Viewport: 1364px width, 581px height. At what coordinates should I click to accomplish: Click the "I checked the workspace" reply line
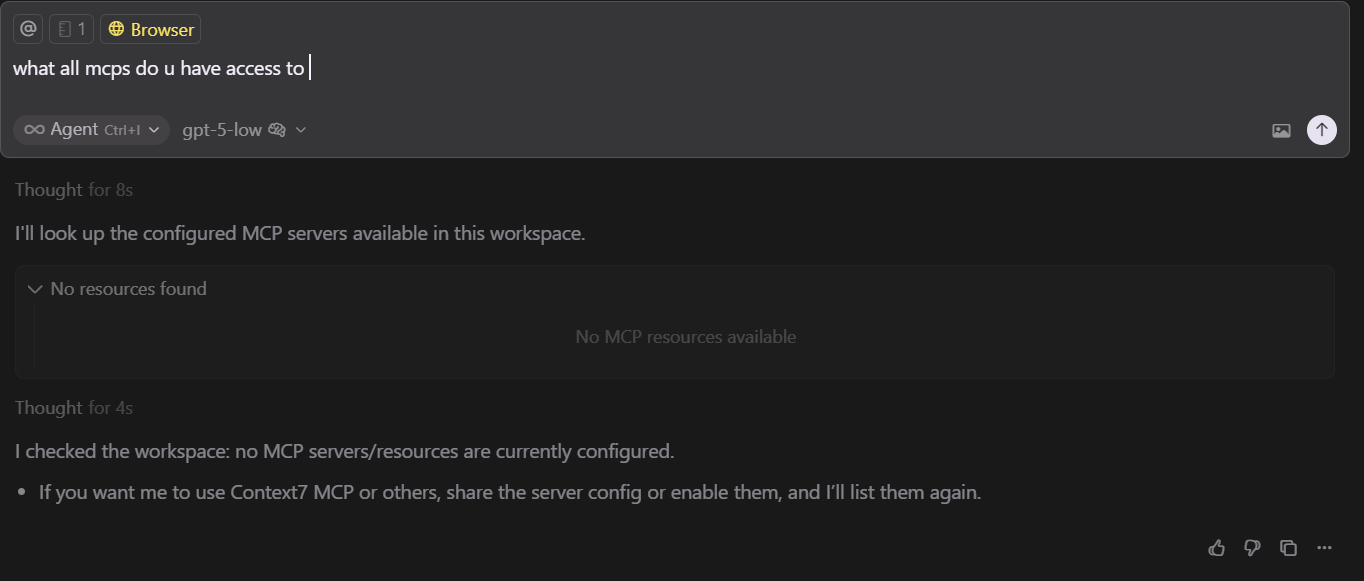[344, 451]
